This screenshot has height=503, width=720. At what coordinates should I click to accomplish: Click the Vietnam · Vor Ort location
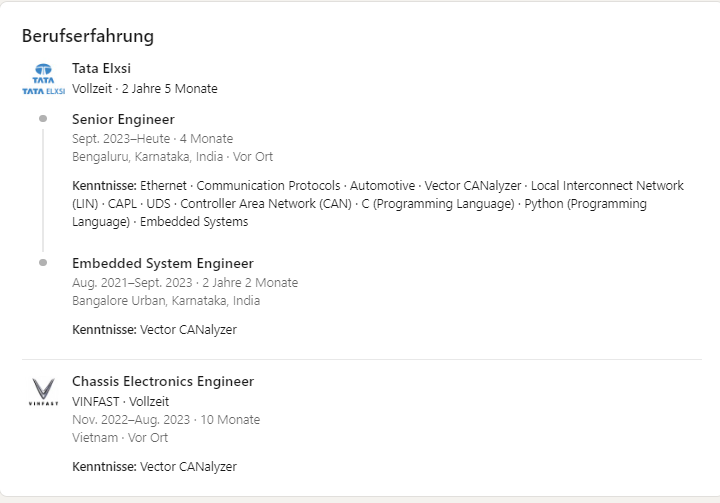pyautogui.click(x=120, y=437)
